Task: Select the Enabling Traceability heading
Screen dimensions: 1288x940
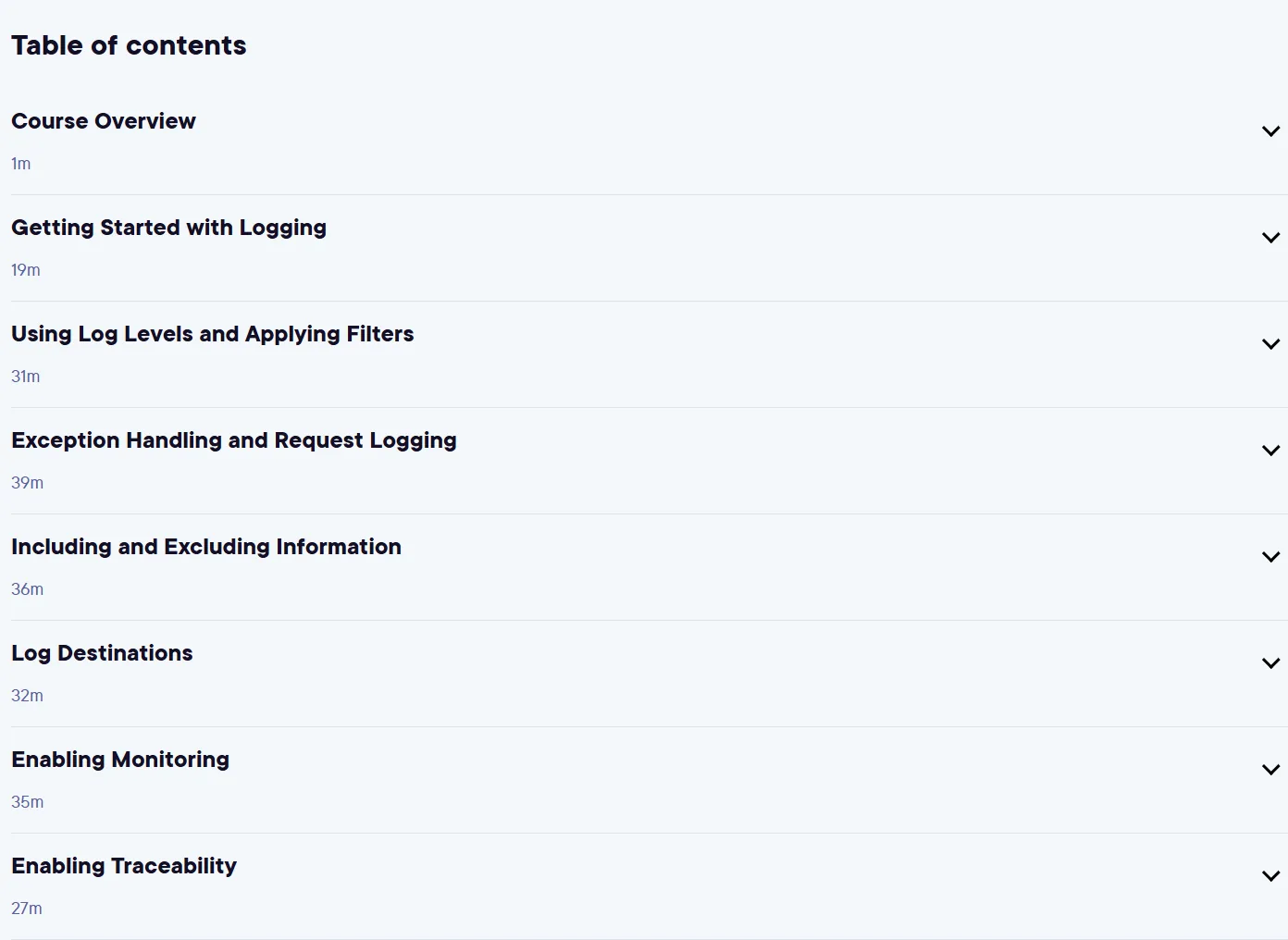Action: (x=124, y=867)
